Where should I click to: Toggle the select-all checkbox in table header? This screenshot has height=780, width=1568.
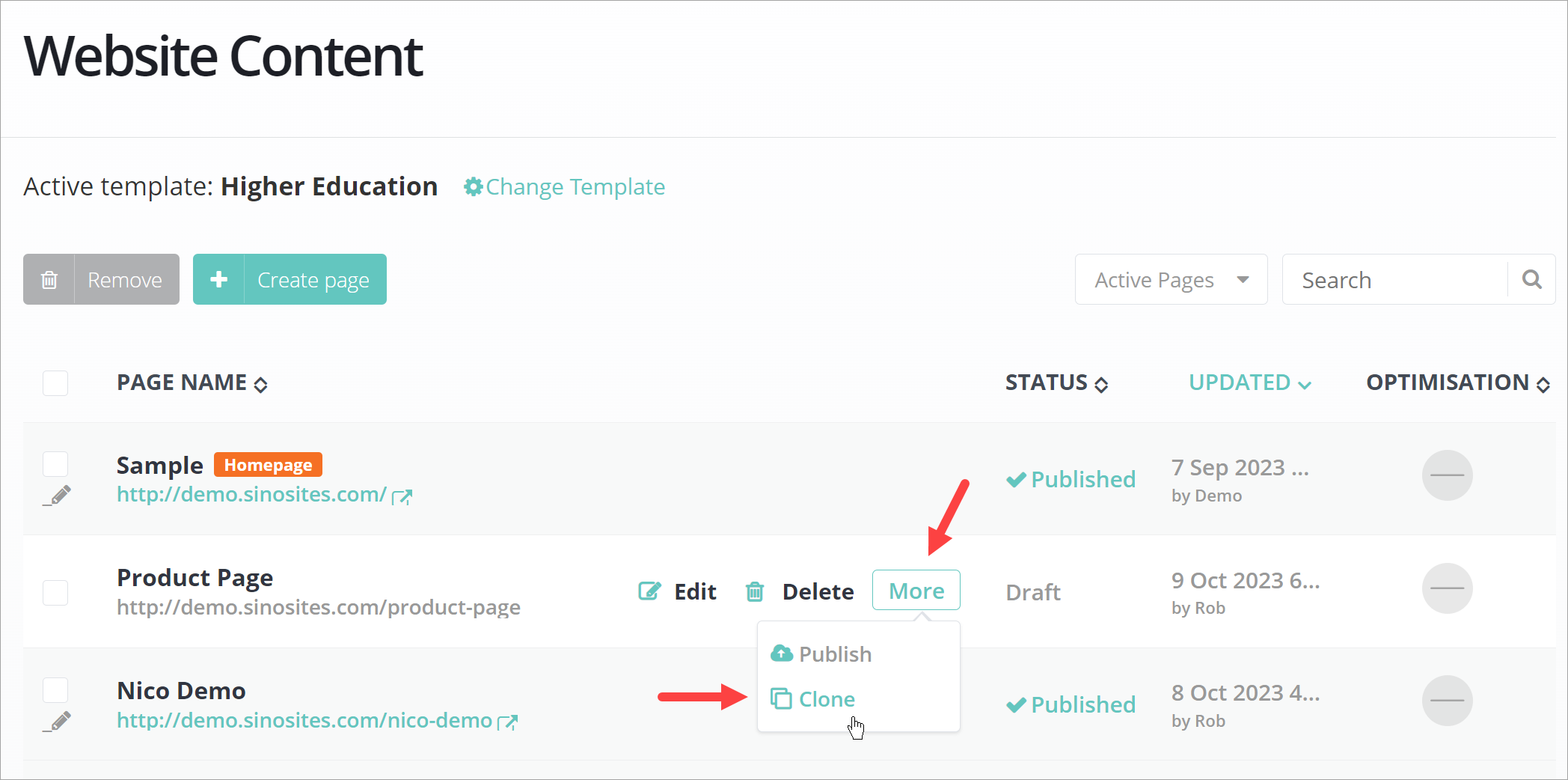[55, 383]
